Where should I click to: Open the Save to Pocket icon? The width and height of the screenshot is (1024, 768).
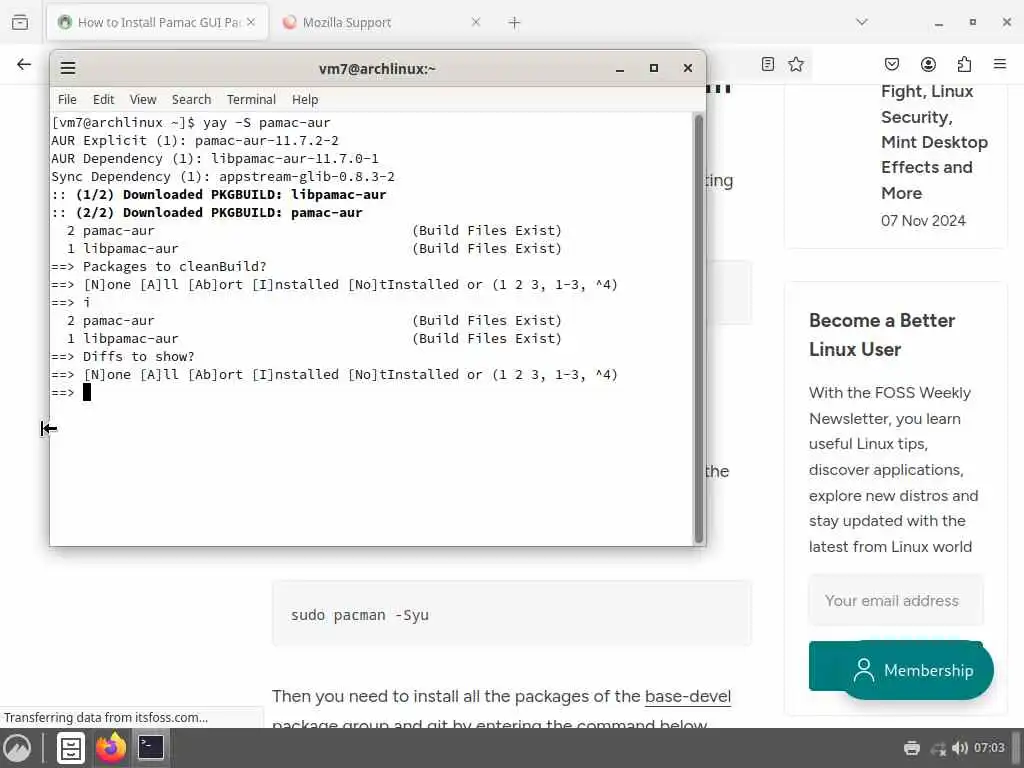(x=891, y=64)
